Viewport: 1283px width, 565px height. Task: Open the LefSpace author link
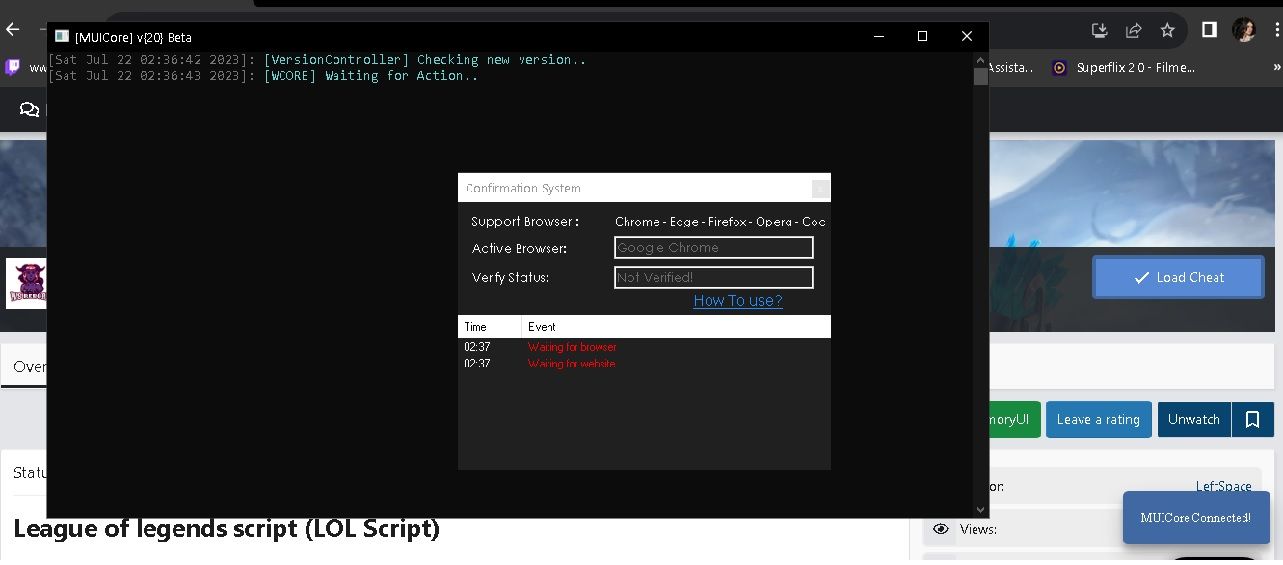point(1223,486)
